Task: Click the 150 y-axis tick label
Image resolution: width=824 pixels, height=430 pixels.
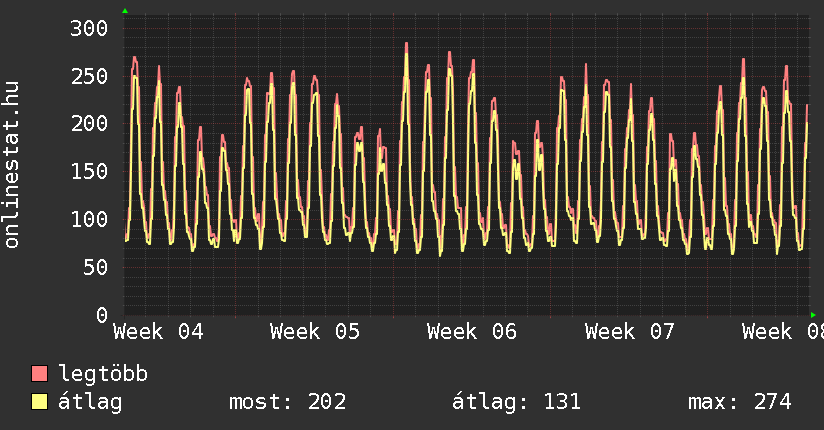Action: tap(89, 171)
